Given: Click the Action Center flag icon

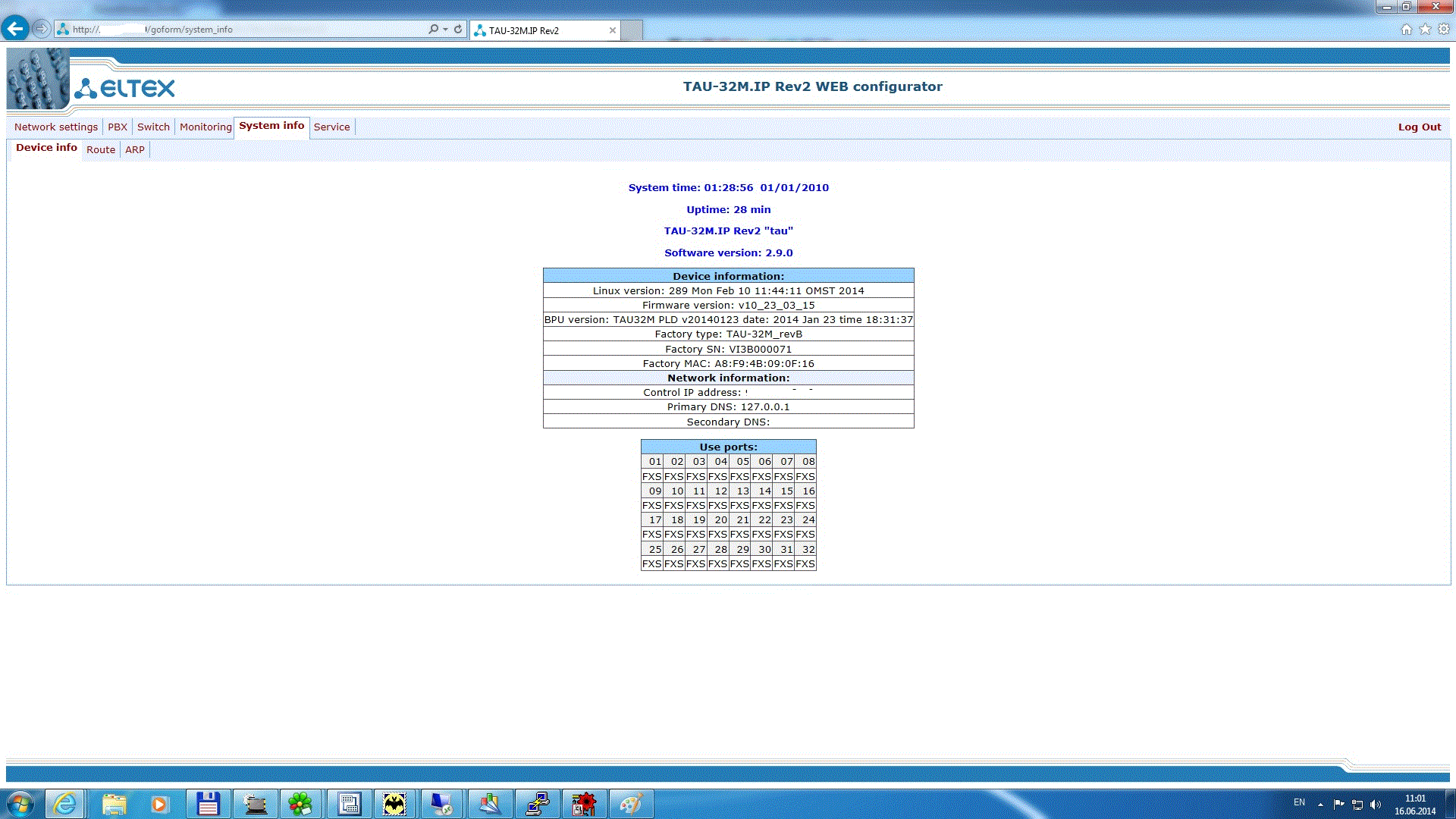Looking at the screenshot, I should 1338,804.
